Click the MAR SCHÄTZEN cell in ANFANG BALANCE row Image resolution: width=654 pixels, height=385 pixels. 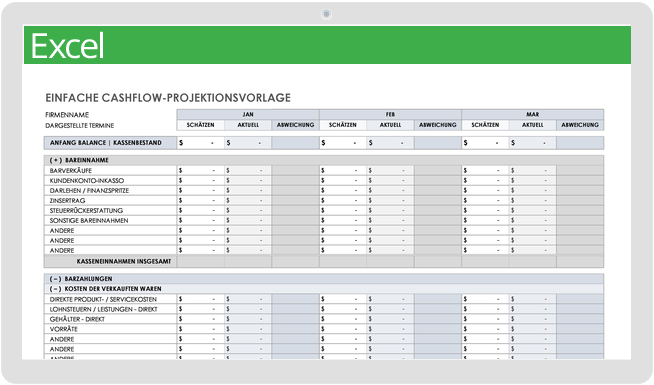(485, 143)
